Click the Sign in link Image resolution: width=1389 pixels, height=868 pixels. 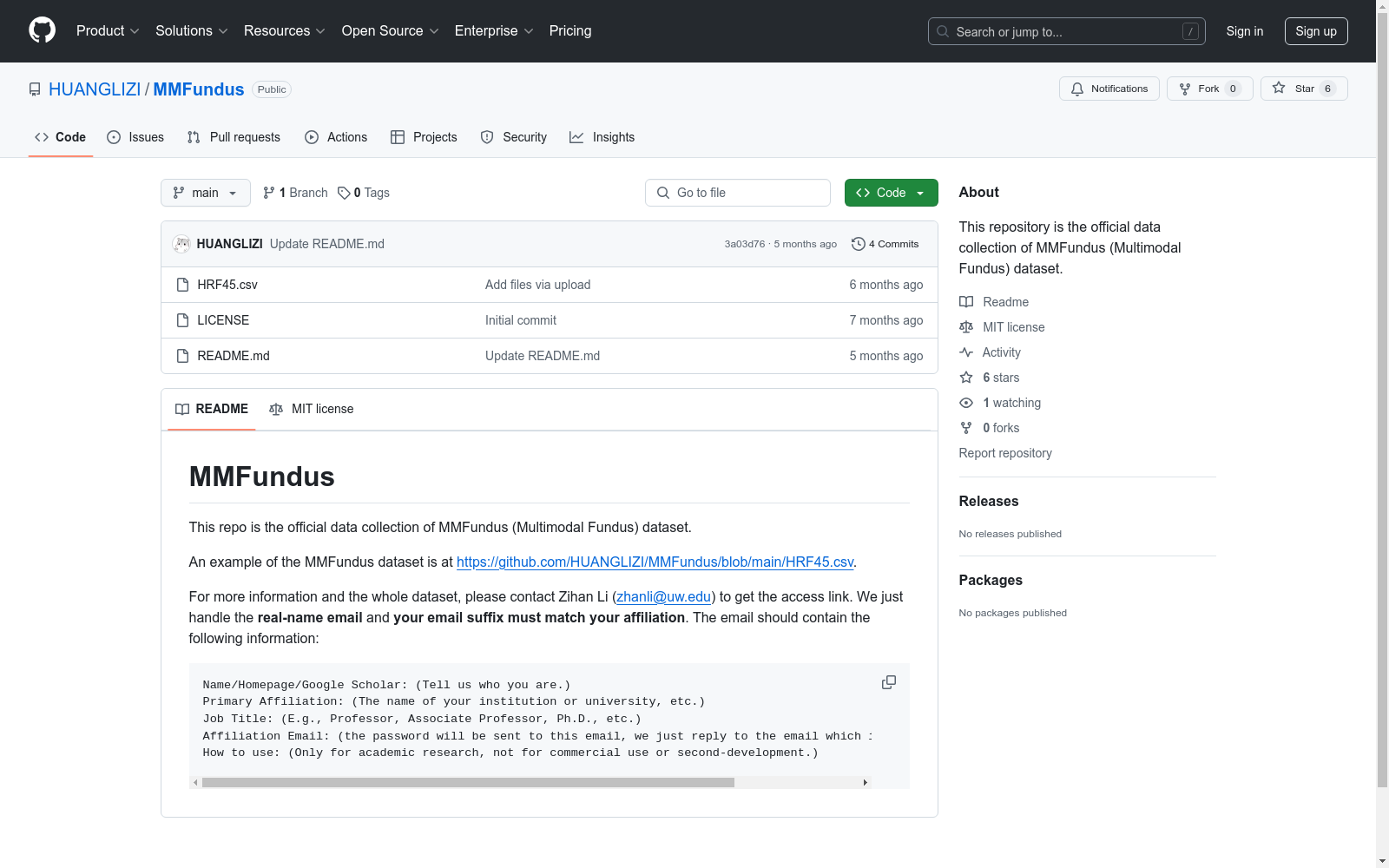1245,31
